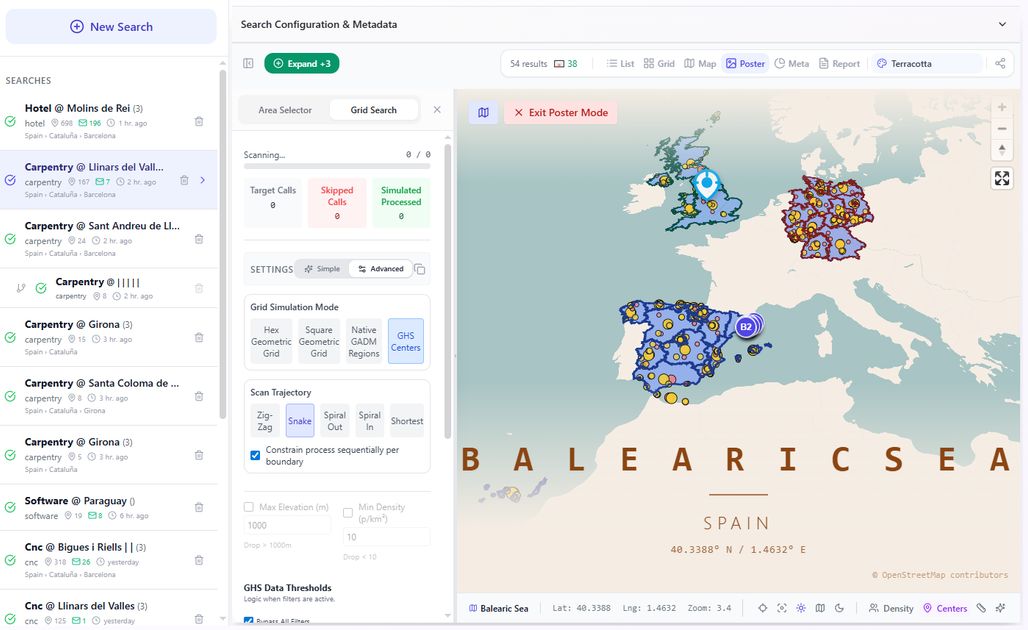The height and width of the screenshot is (630, 1028).
Task: Choose Zig-Zag scan trajectory
Action: [265, 421]
